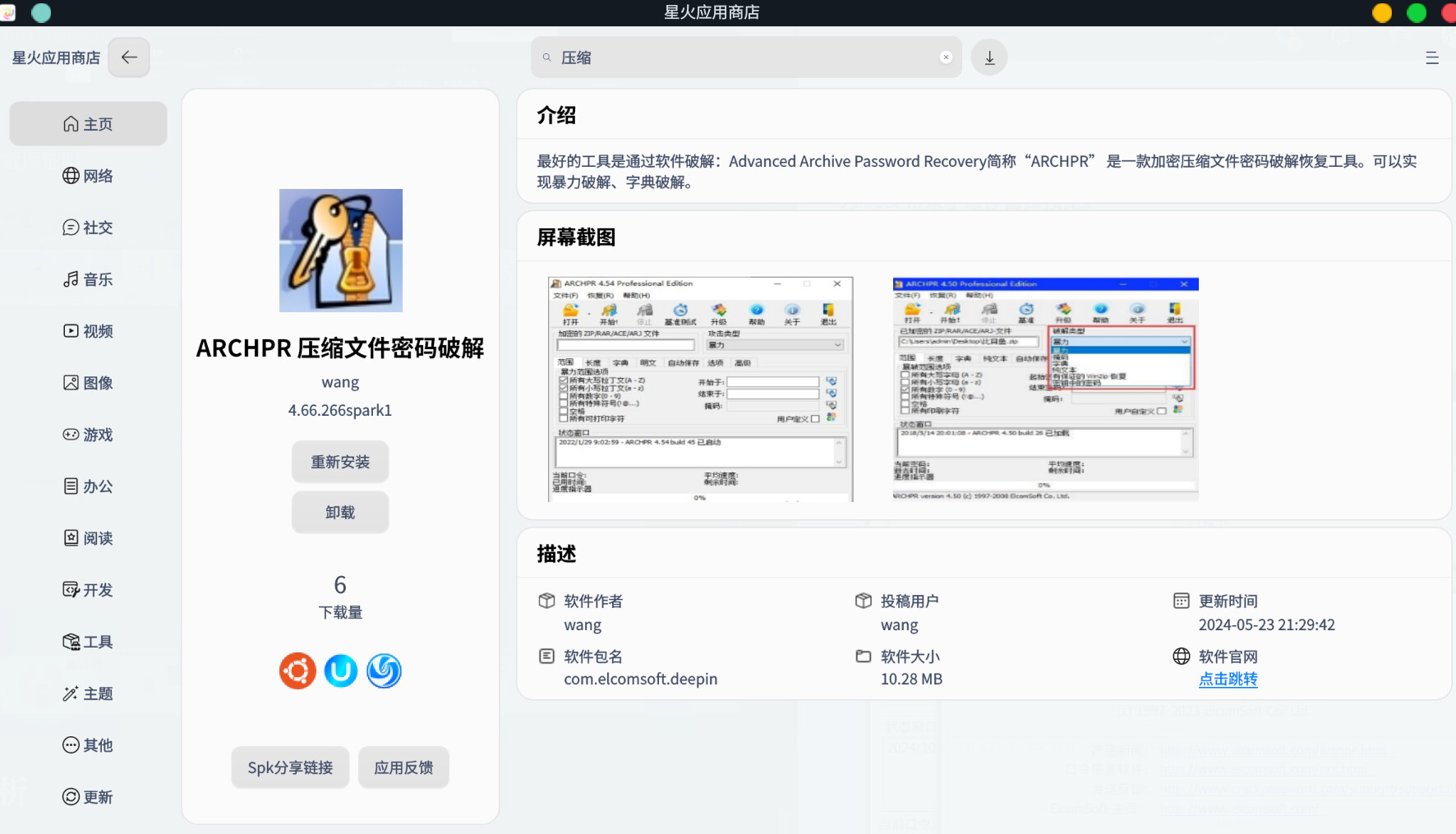Click the yellow minimize window button

tap(1382, 12)
